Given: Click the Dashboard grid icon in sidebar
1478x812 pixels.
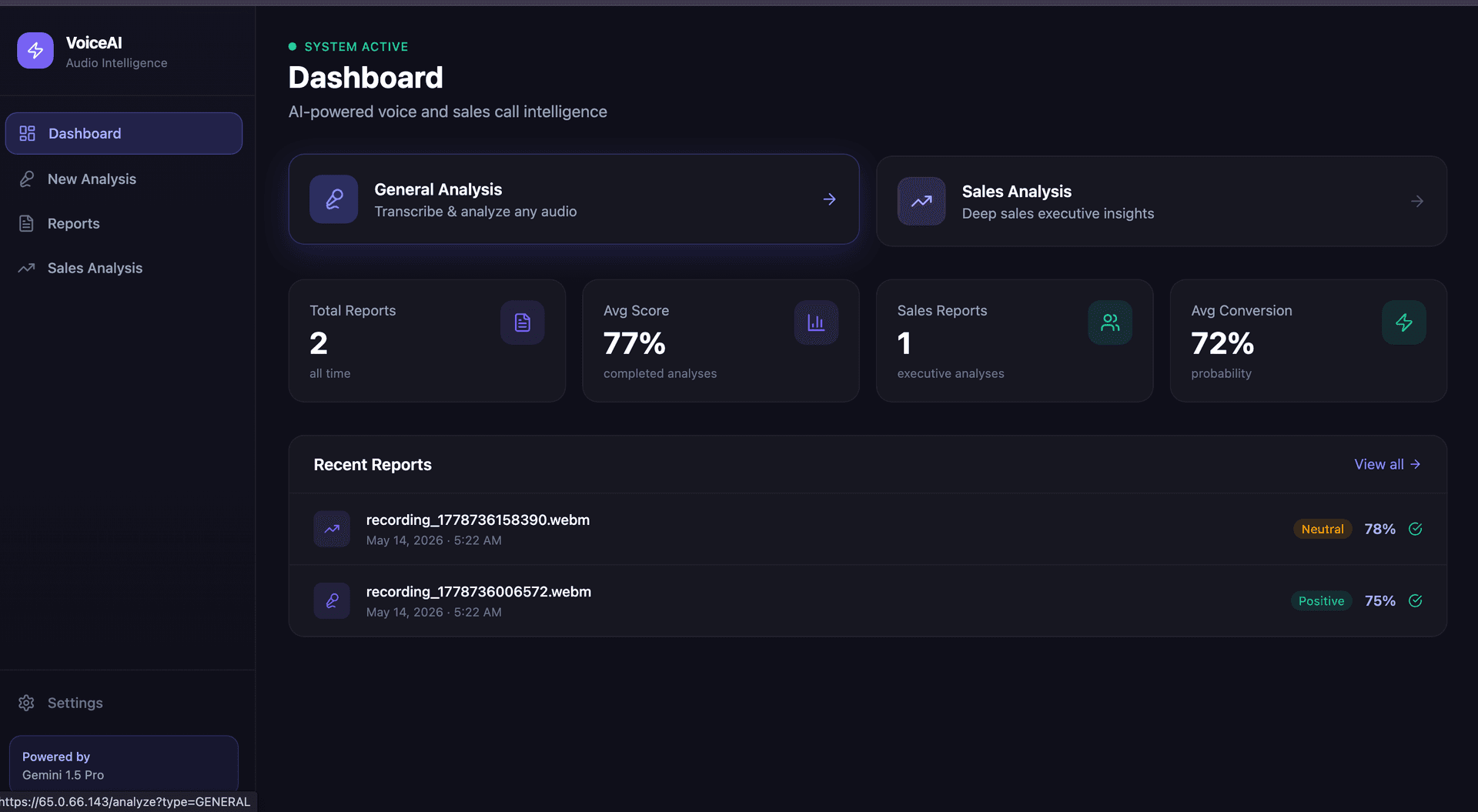Looking at the screenshot, I should 27,133.
